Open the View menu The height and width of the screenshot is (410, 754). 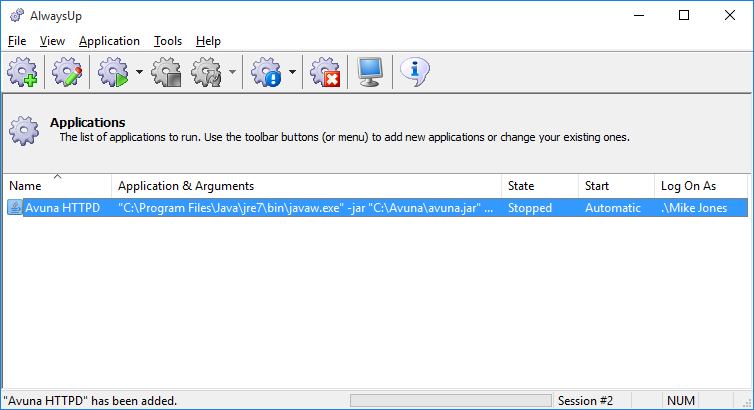click(x=52, y=41)
